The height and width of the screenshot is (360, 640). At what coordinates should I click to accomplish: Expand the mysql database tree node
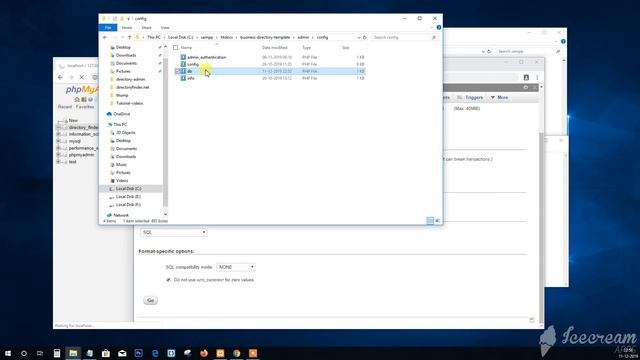coord(58,141)
